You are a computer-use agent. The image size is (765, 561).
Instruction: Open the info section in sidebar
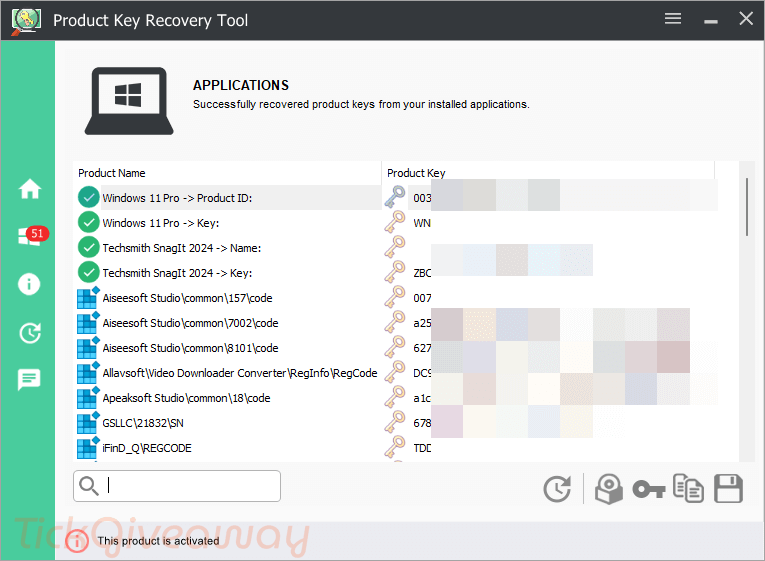[29, 284]
